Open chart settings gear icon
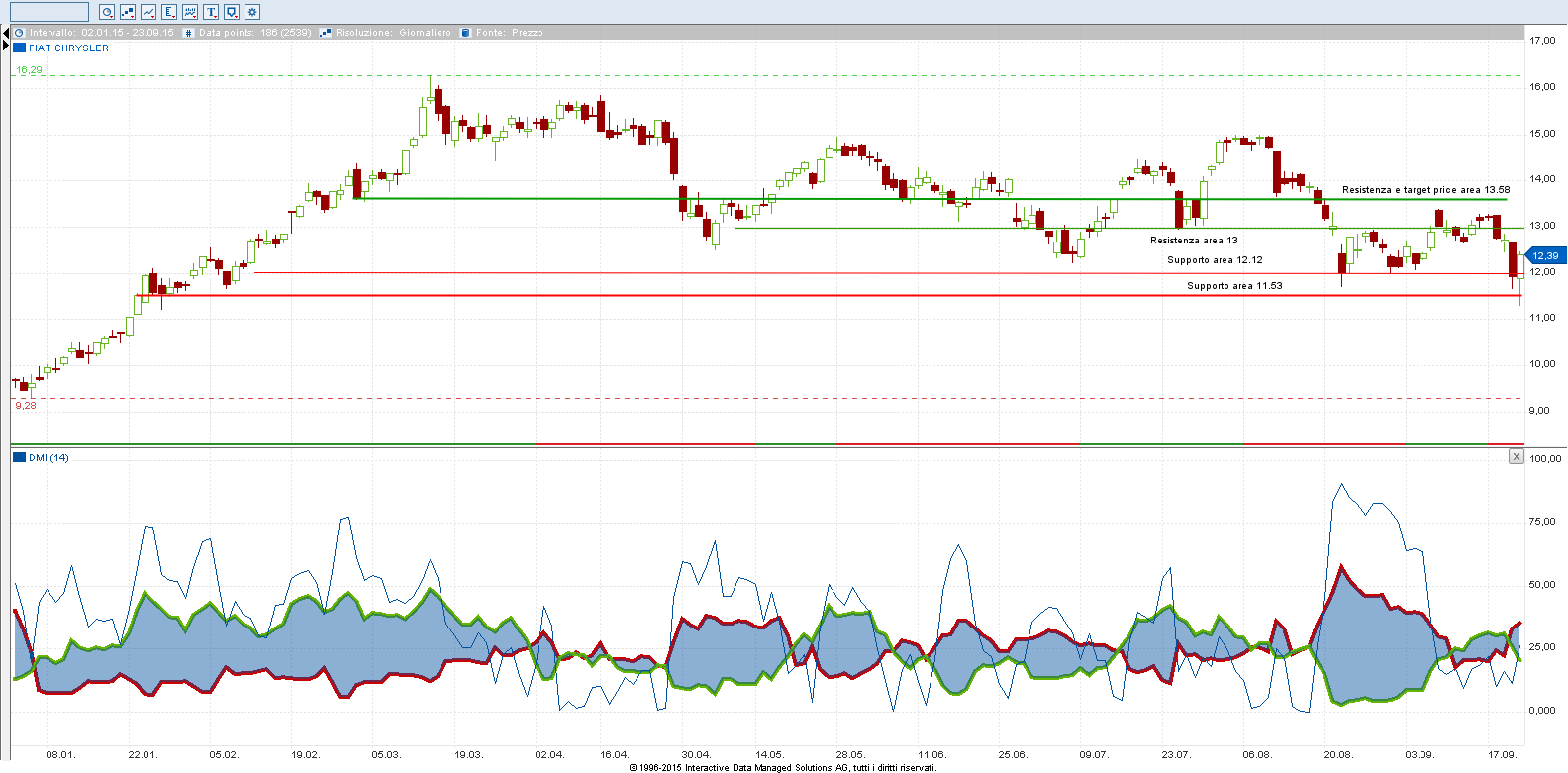Viewport: 1568px width, 773px height. coord(252,12)
